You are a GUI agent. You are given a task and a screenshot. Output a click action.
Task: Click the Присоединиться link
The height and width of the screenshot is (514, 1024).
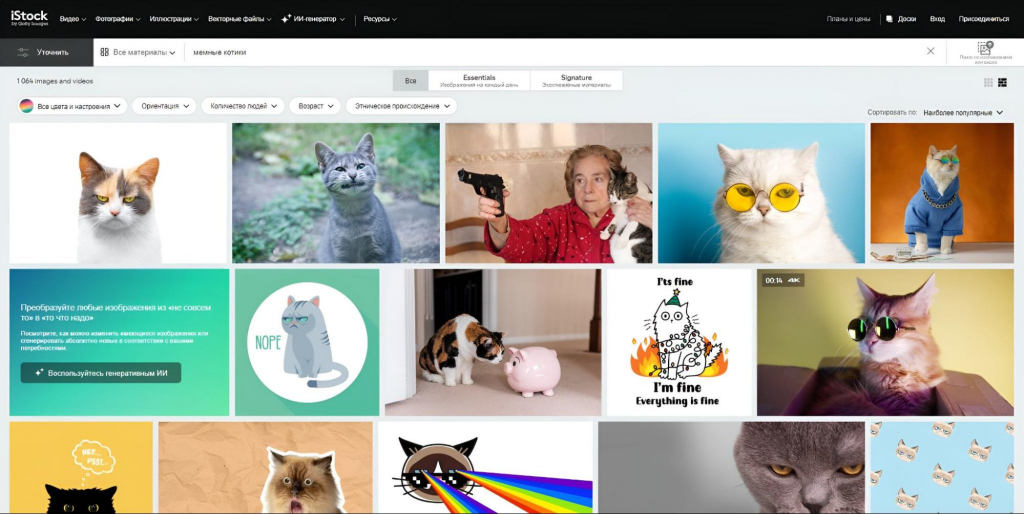[x=983, y=19]
